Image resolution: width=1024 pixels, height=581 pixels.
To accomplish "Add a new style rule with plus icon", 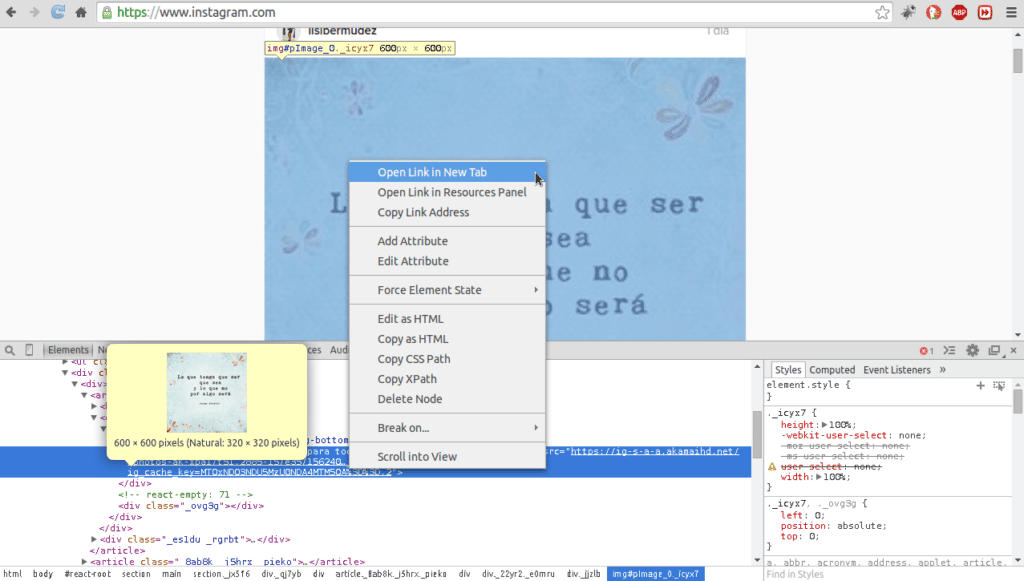I will (980, 385).
